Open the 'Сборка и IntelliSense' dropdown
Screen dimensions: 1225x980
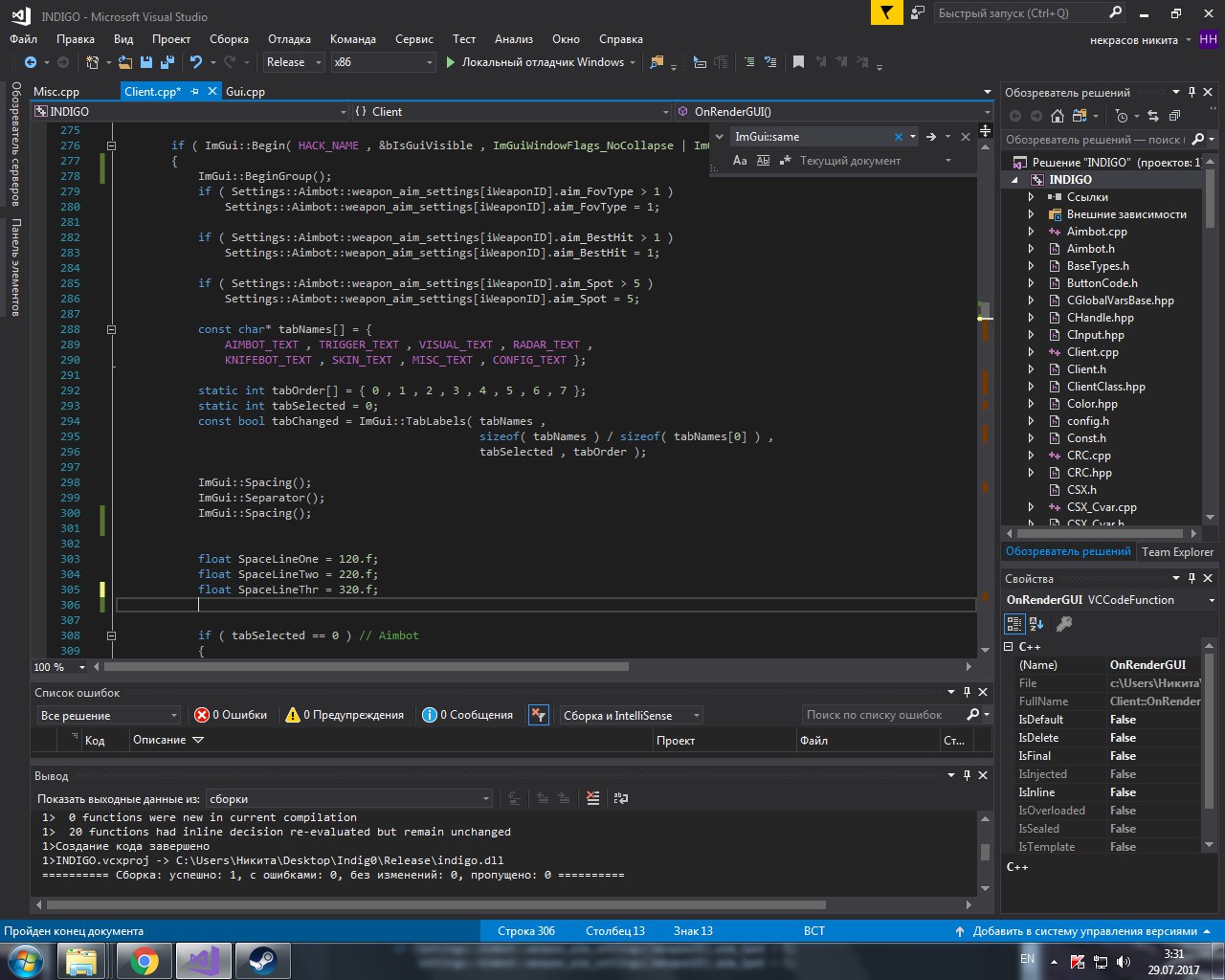click(631, 715)
